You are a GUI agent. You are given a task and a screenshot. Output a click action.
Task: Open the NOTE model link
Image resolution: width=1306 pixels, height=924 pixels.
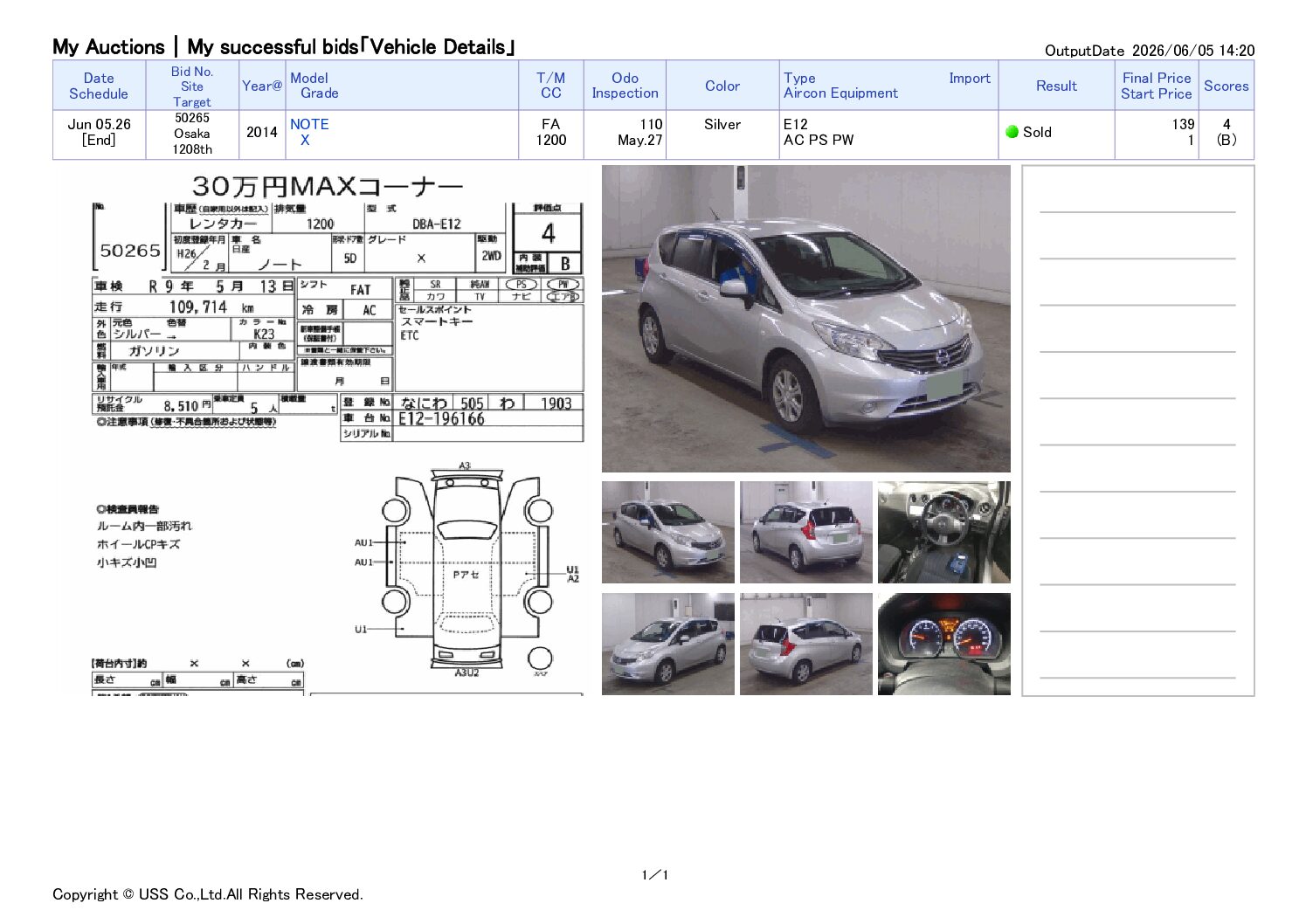309,124
